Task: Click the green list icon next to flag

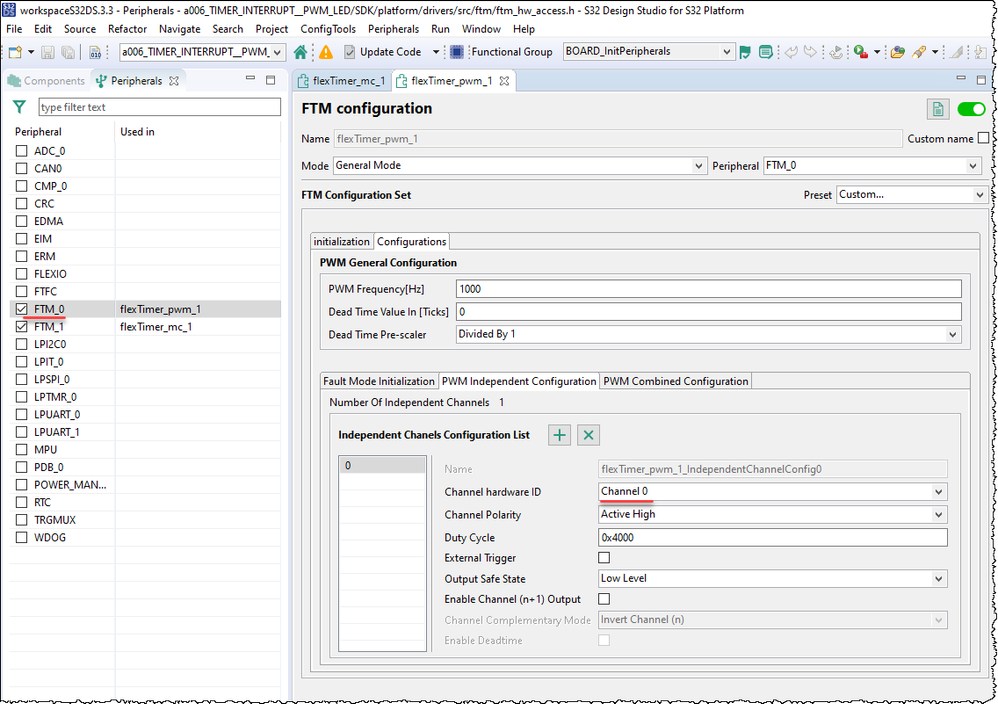Action: 766,52
